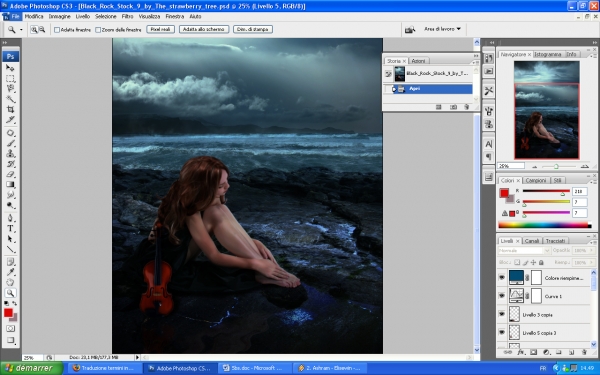The height and width of the screenshot is (375, 600).
Task: Toggle history brush source beside Apri state
Action: point(388,89)
